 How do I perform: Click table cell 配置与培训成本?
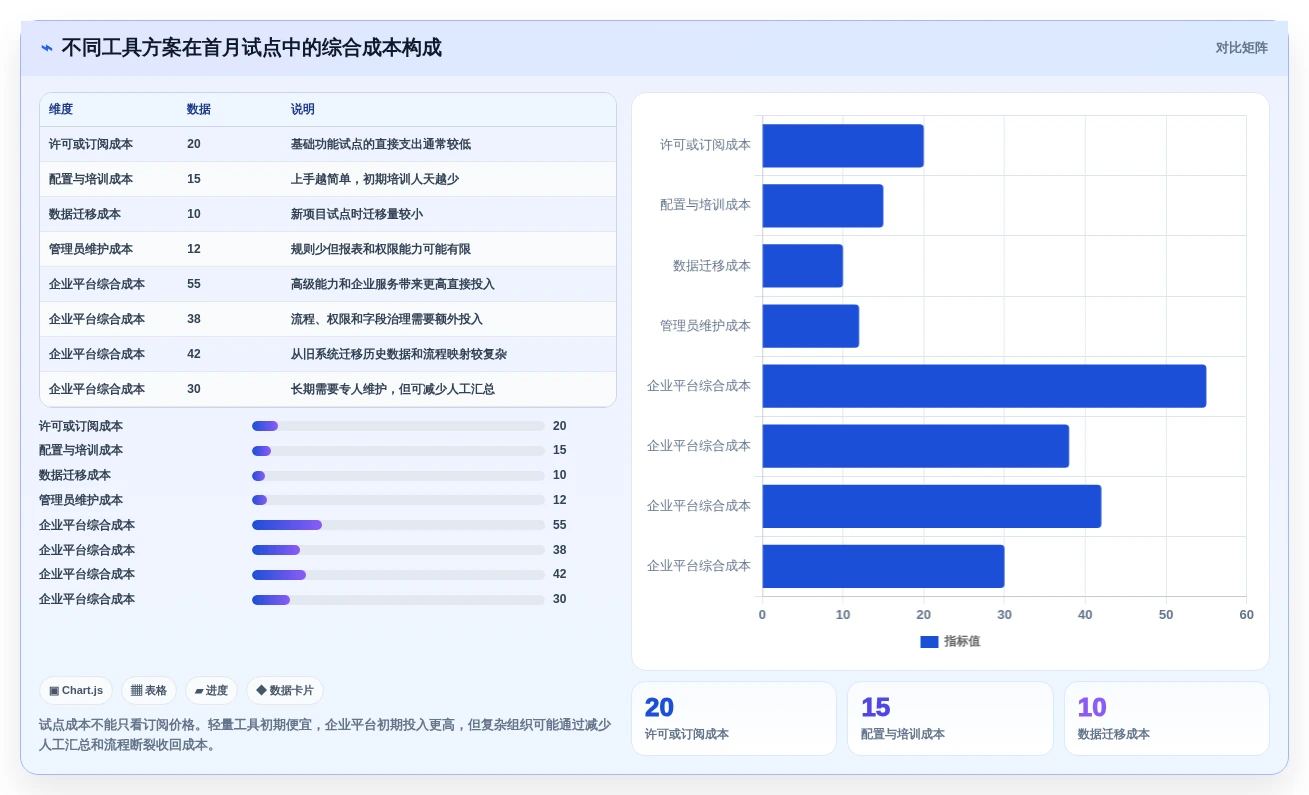[x=91, y=180]
